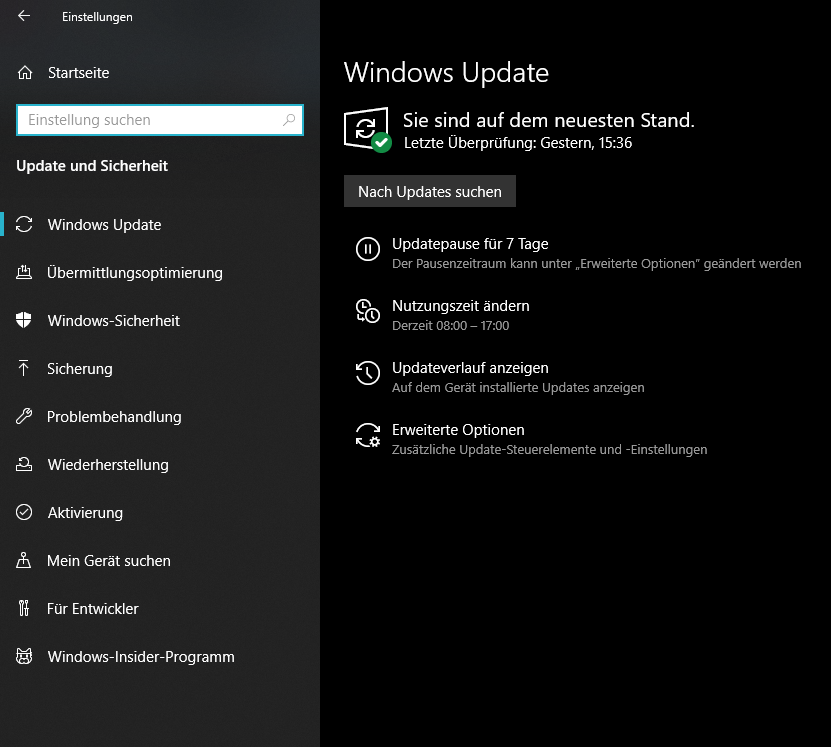
Task: Click the Mein Gerät suchen icon
Action: [24, 560]
